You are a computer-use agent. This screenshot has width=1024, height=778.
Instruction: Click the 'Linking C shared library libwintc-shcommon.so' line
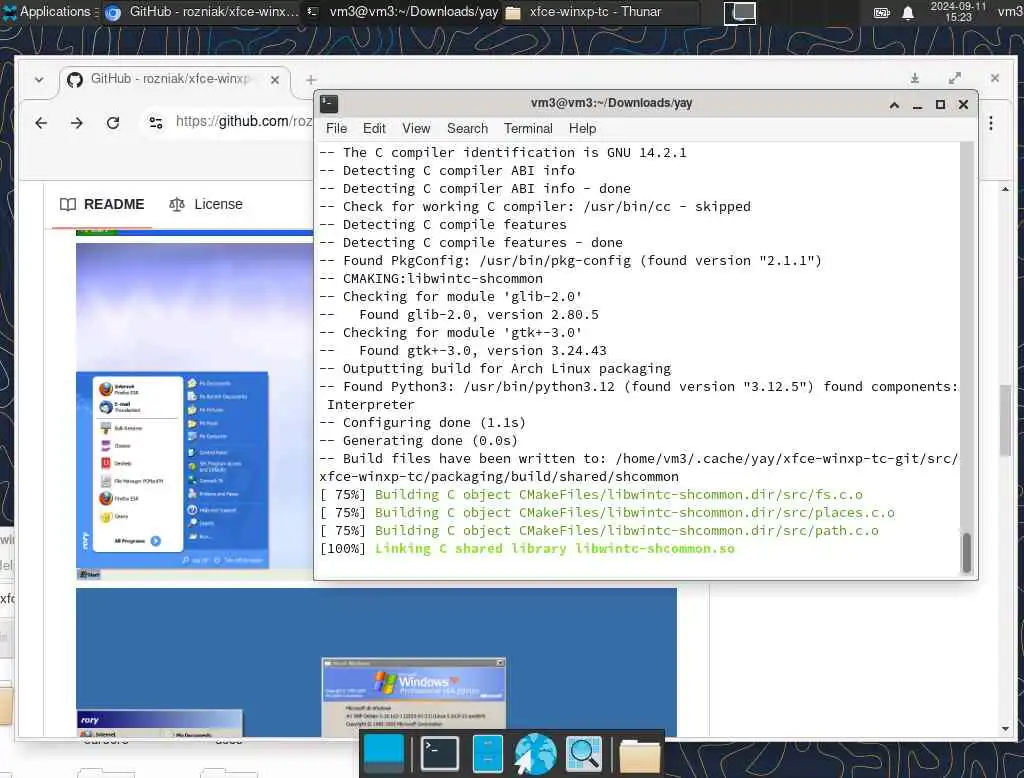point(527,549)
